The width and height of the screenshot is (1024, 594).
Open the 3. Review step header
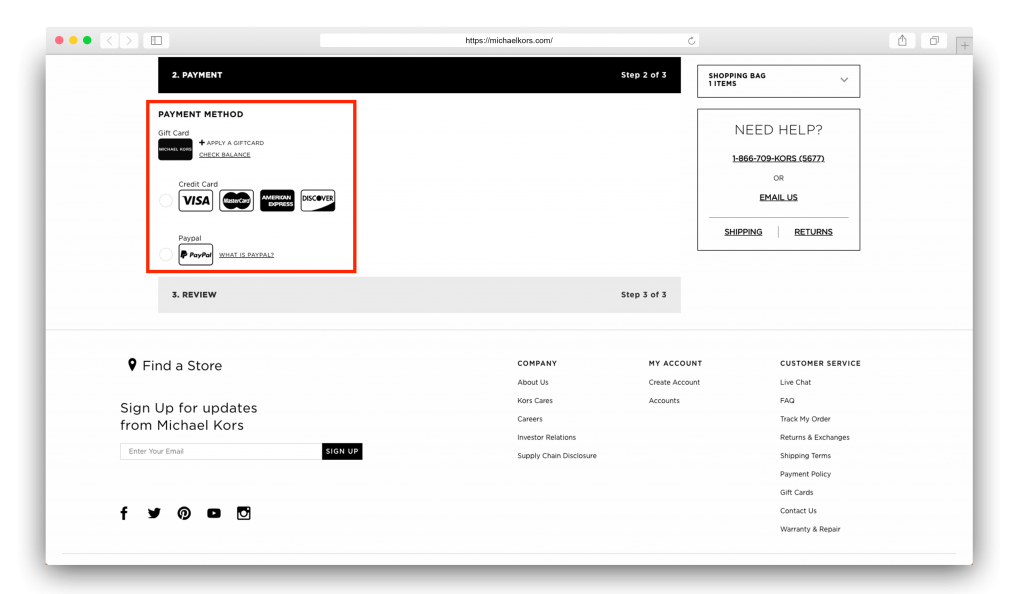click(419, 294)
